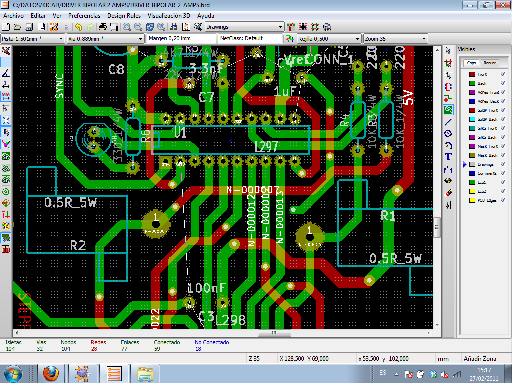Click the undo arrow in top toolbar
The image size is (513, 383).
[x=78, y=27]
